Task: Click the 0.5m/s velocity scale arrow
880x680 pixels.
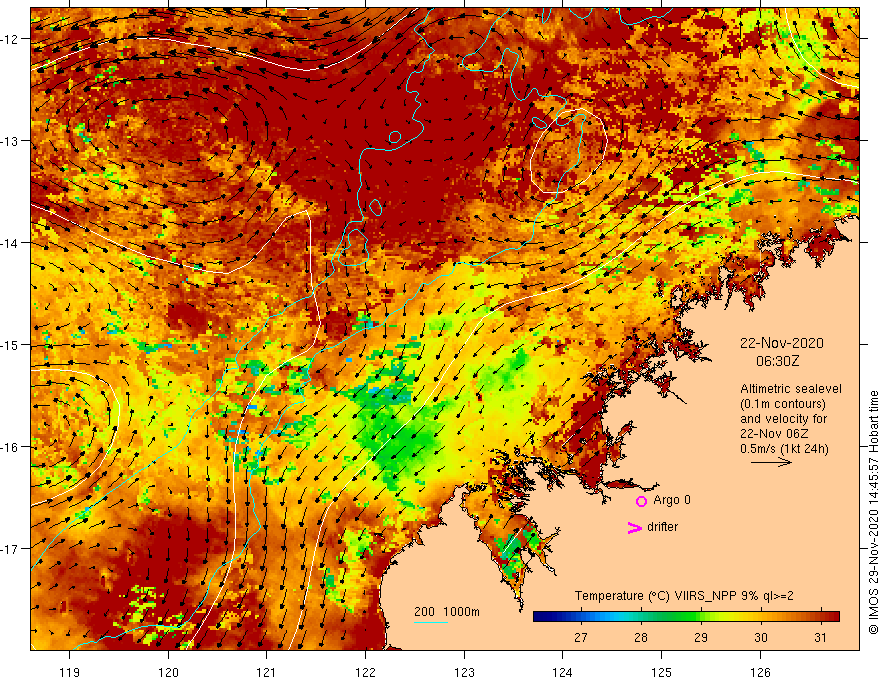Action: click(x=771, y=462)
